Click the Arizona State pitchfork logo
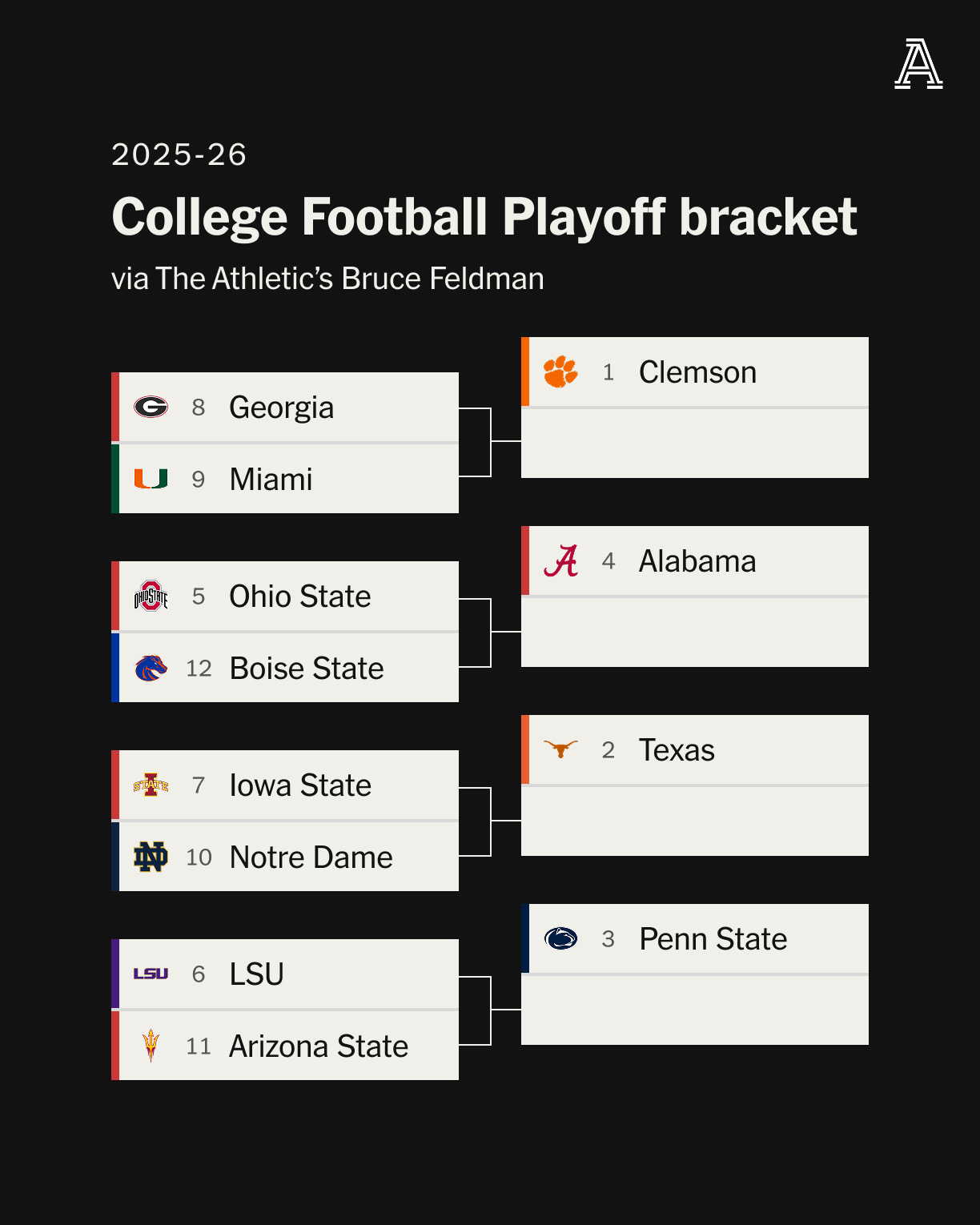The width and height of the screenshot is (980, 1225). point(151,1046)
